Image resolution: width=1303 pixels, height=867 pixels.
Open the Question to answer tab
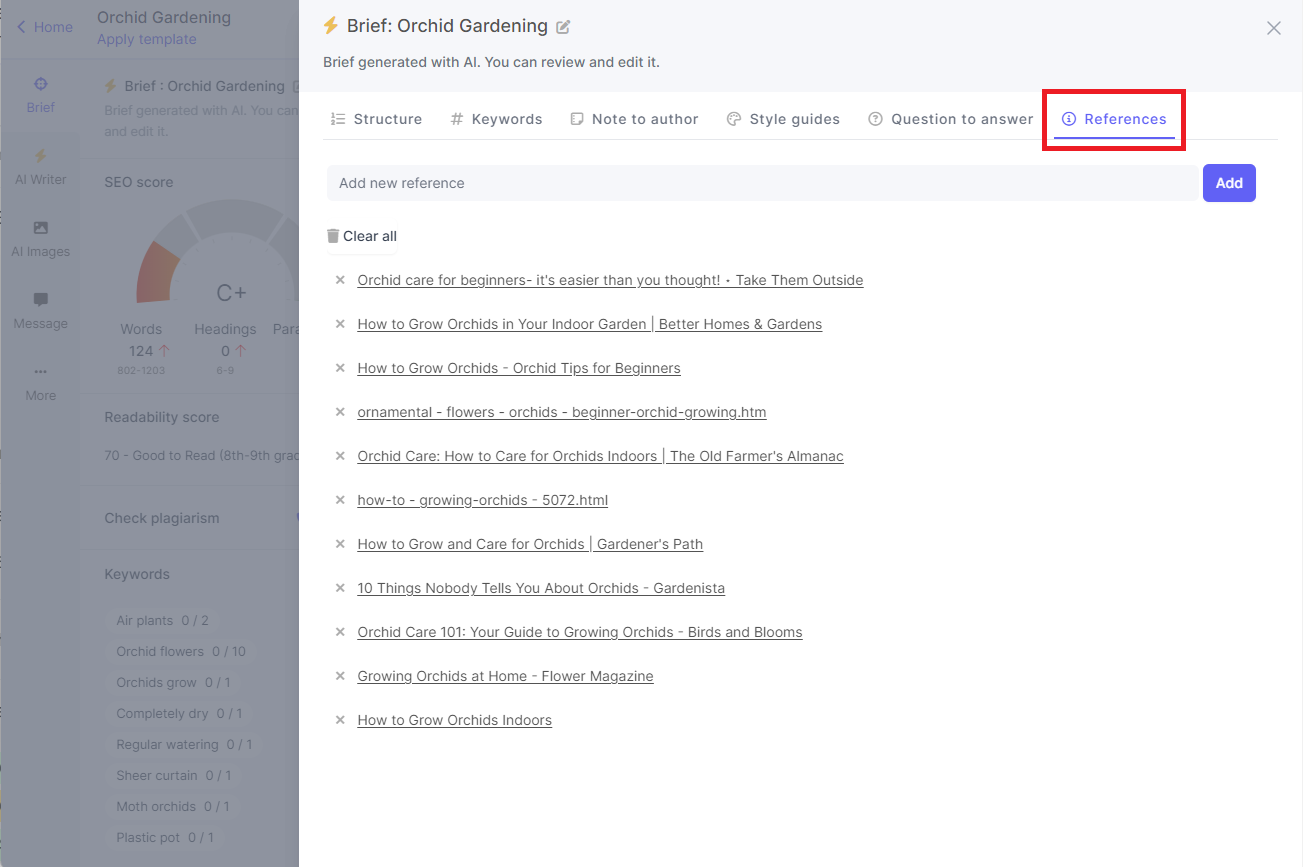(x=950, y=119)
